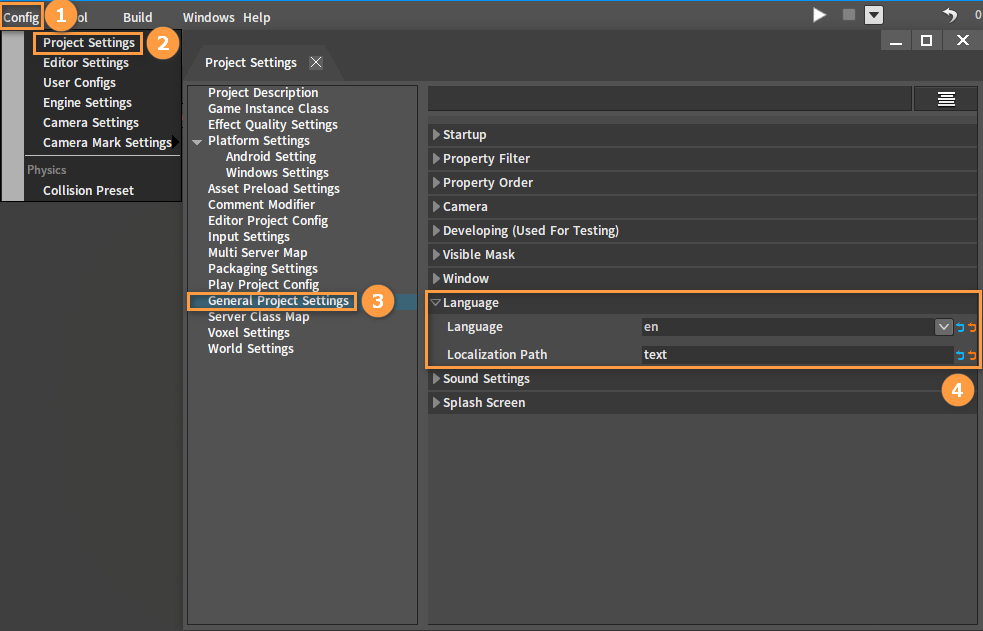Stop playback with the square stop icon
983x631 pixels.
coord(849,14)
